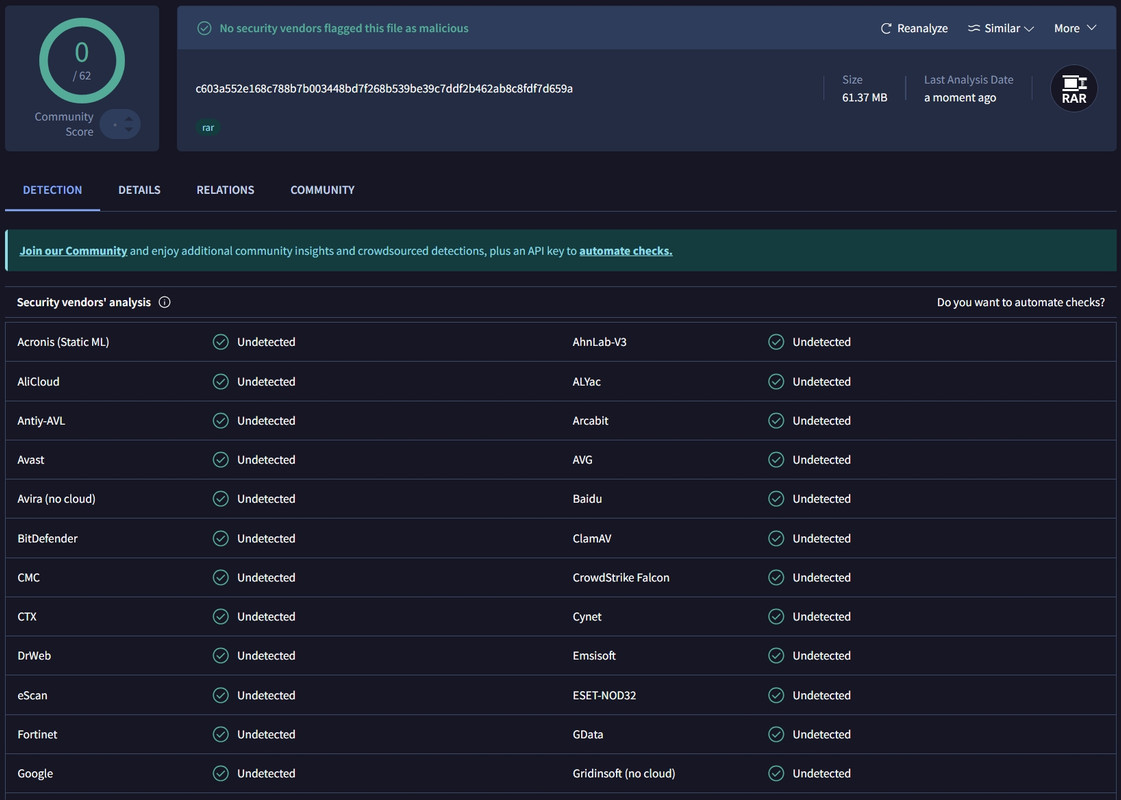Click the Gridinsoft (no cloud) undetected check icon

[776, 774]
